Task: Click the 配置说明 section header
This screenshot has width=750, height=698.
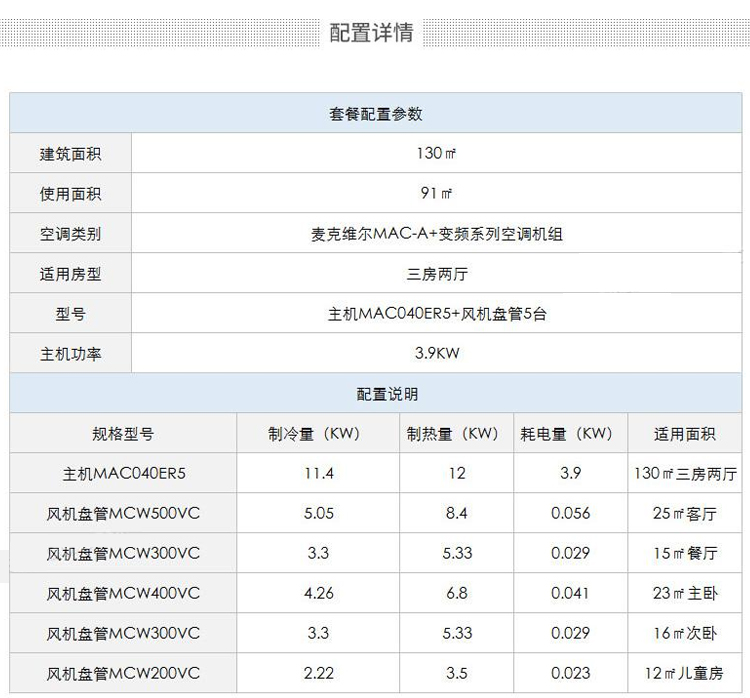Action: tap(376, 394)
